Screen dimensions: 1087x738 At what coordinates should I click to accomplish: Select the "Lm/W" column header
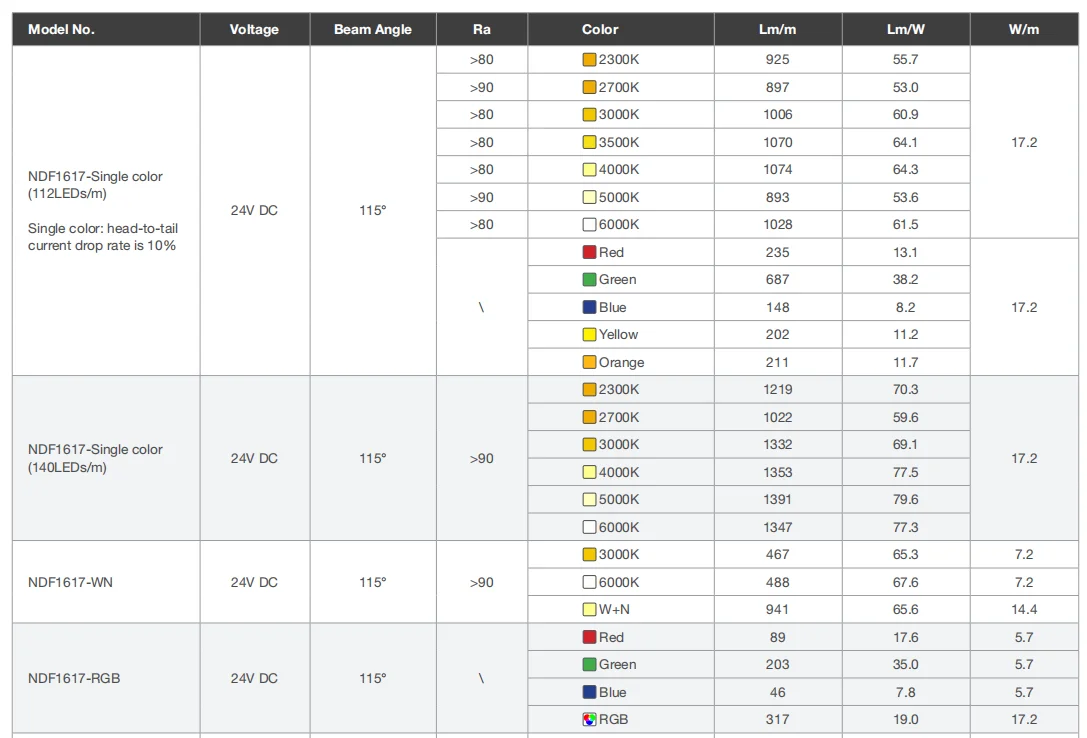click(905, 30)
